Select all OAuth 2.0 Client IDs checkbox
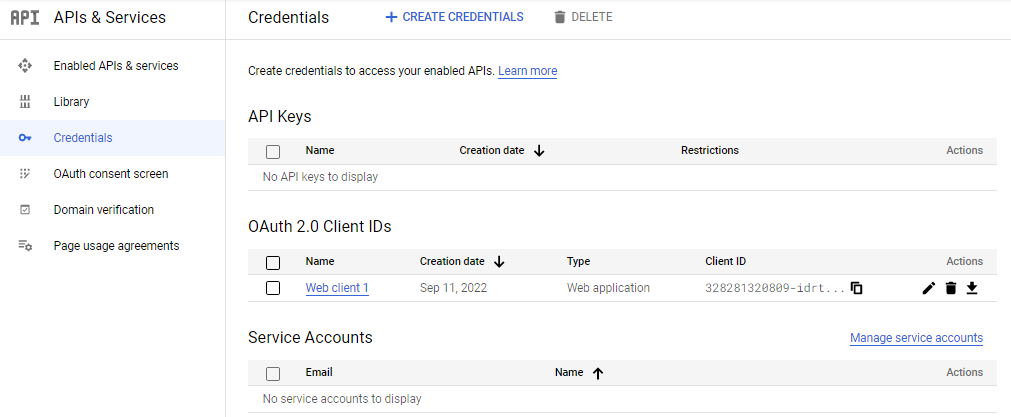 pyautogui.click(x=273, y=262)
